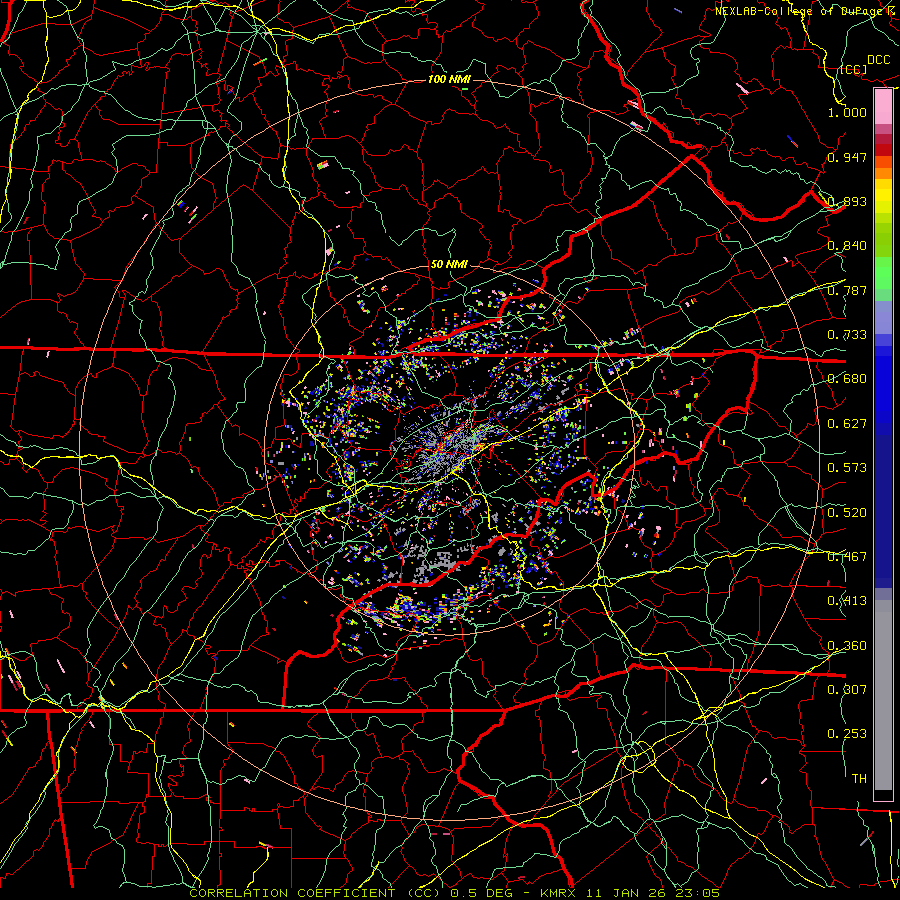Select the 0.787 scale value
The image size is (900, 900).
point(847,290)
